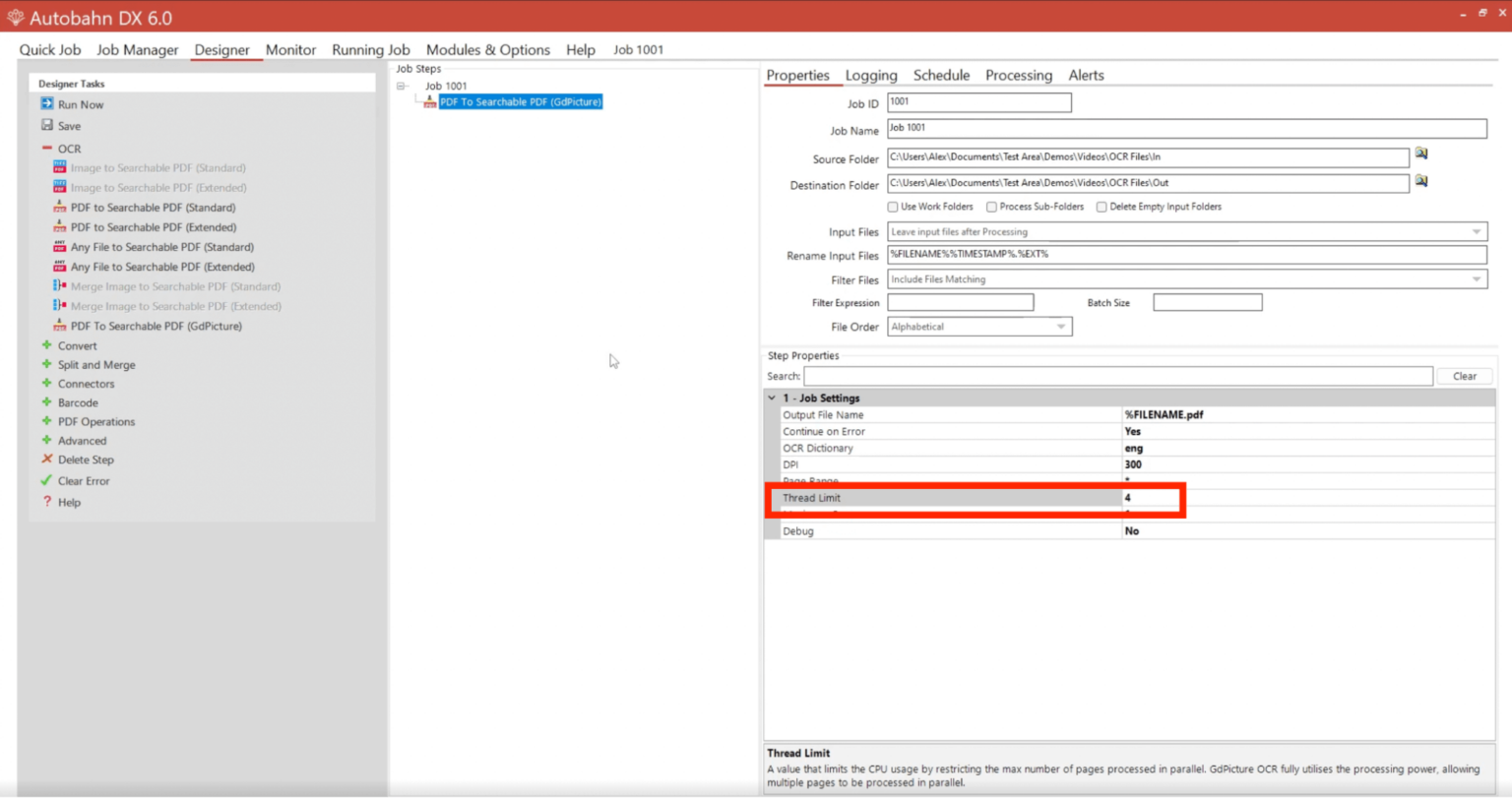Viewport: 1512px width, 798px height.
Task: Open the Source Folder browse icon
Action: [1421, 154]
